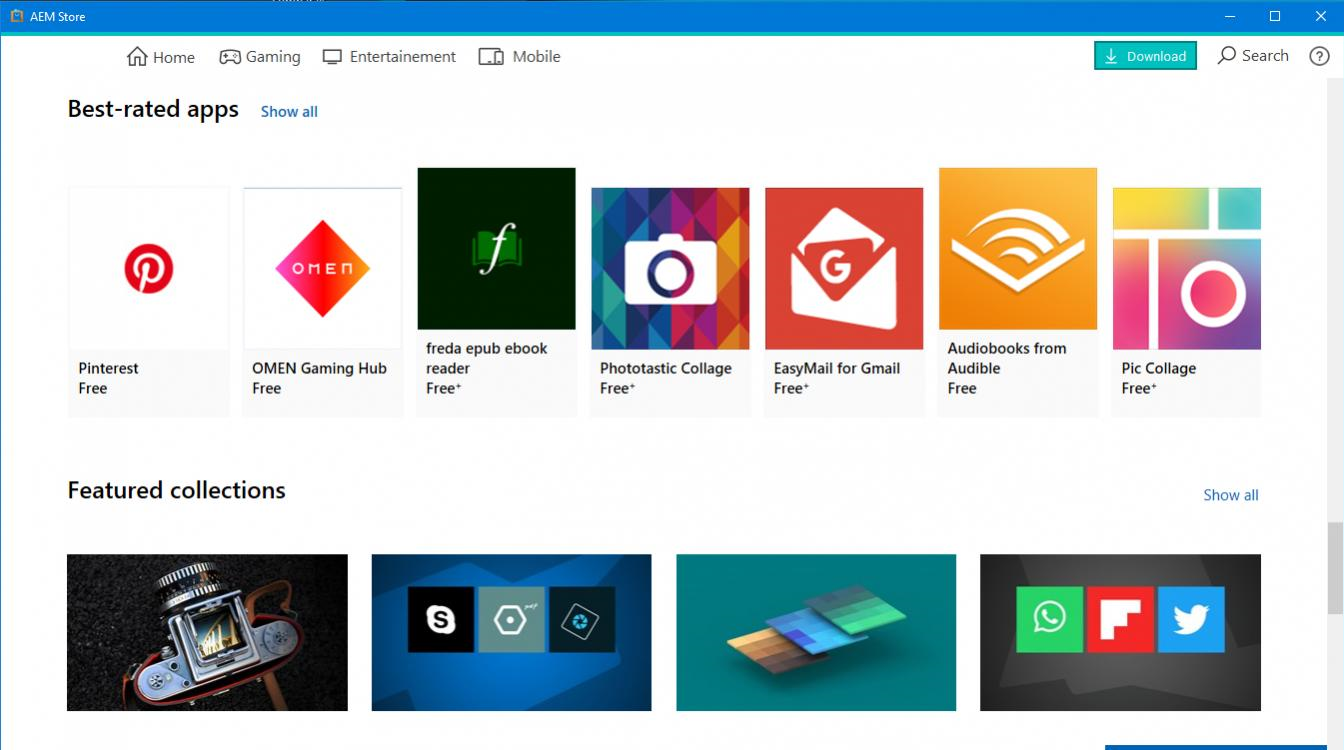
Task: Open the EasyMail for Gmail icon
Action: 844,269
